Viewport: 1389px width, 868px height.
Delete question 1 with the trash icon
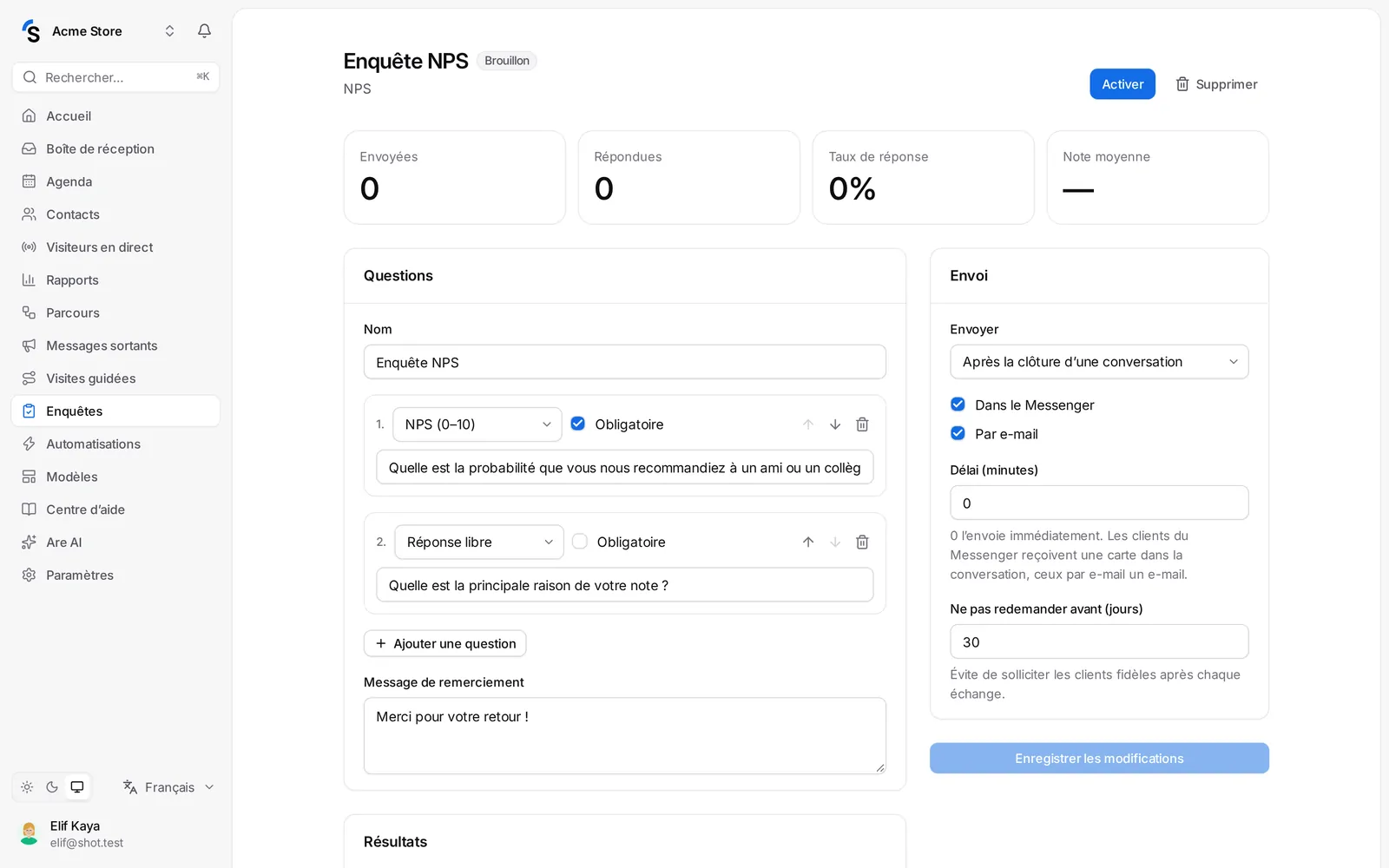point(862,424)
